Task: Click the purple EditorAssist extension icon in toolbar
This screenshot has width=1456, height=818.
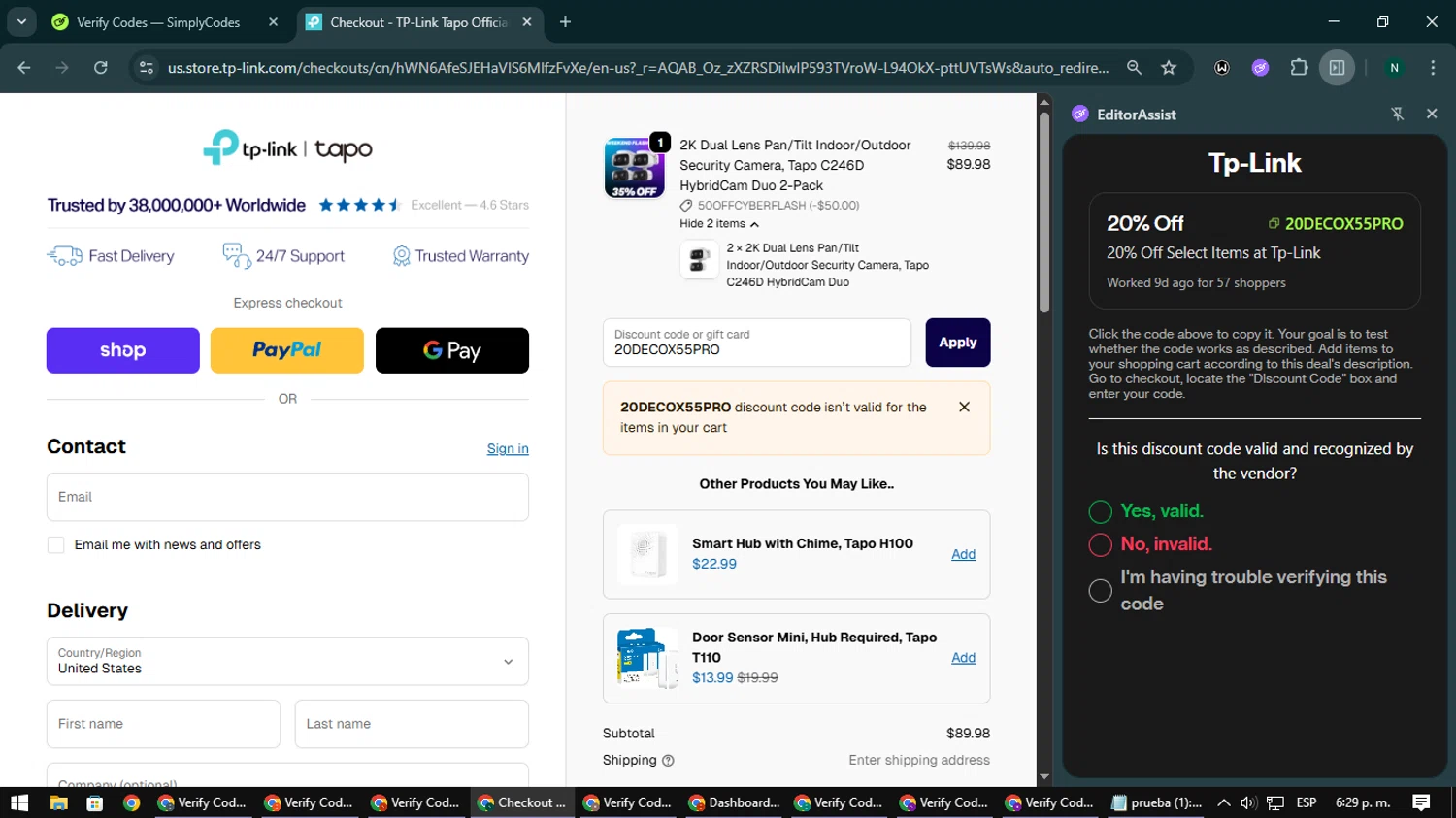Action: [1260, 67]
